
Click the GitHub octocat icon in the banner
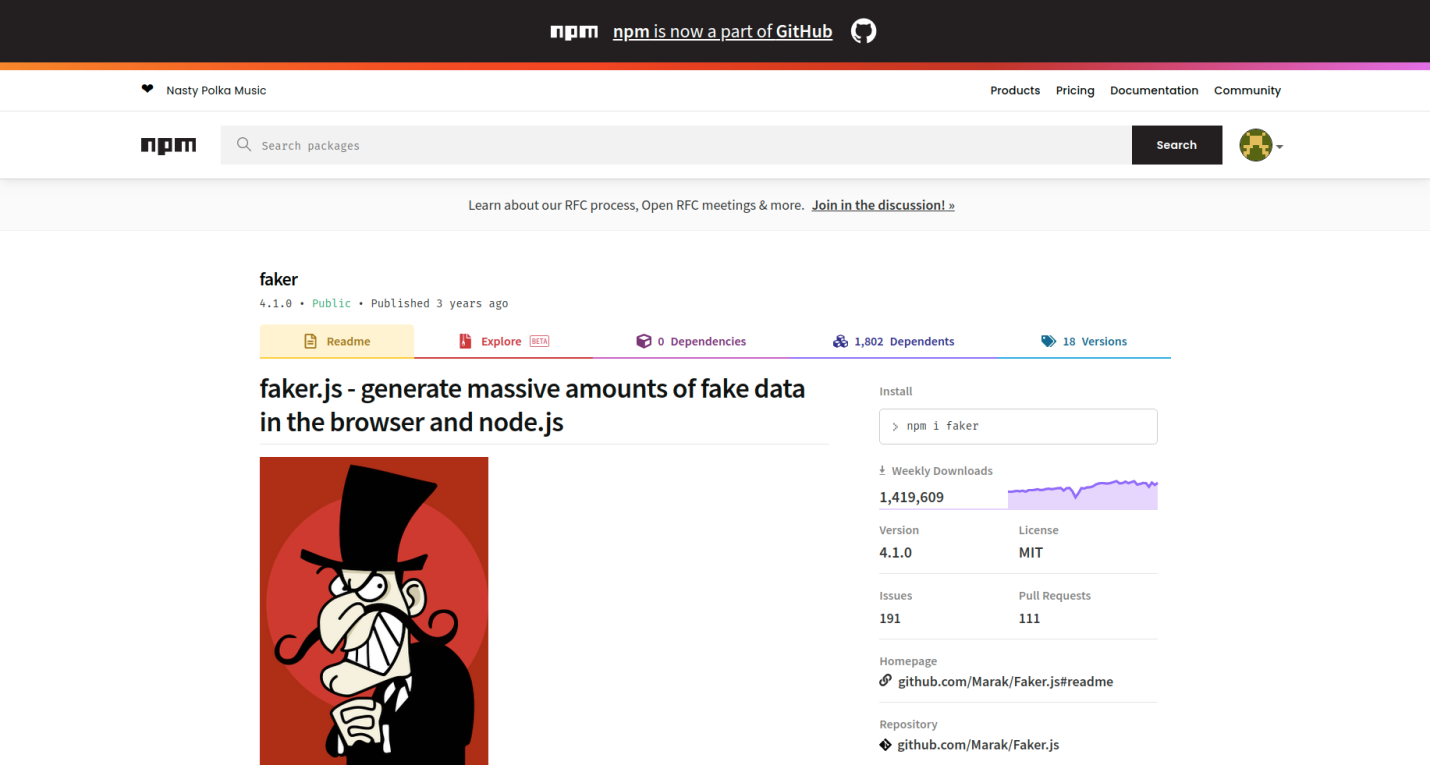863,31
